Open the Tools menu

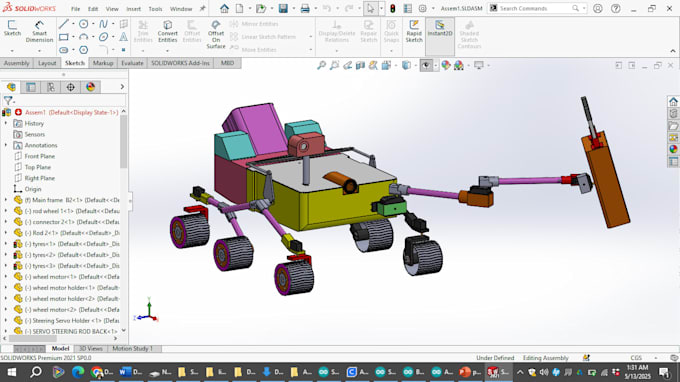[x=155, y=9]
